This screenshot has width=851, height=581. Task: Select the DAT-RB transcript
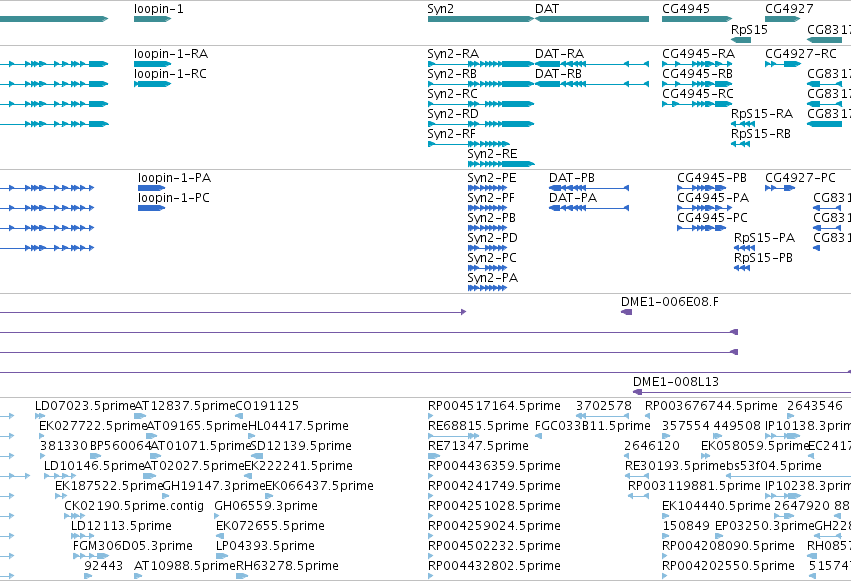click(592, 84)
